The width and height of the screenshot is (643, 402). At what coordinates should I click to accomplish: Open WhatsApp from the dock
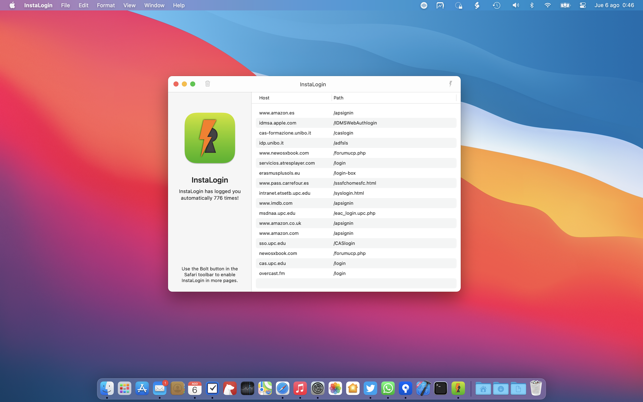(388, 388)
